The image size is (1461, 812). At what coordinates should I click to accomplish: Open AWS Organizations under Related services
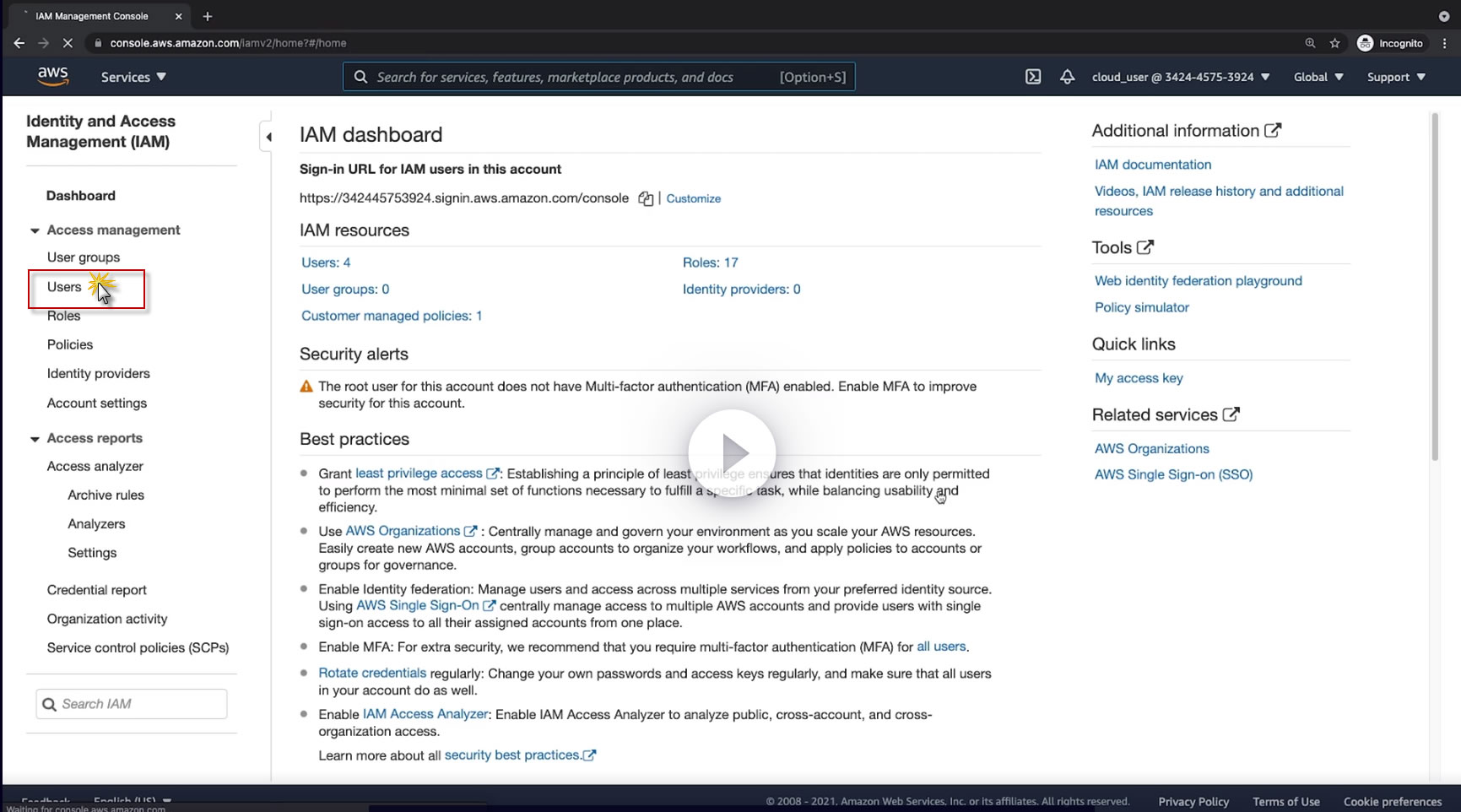[x=1152, y=448]
